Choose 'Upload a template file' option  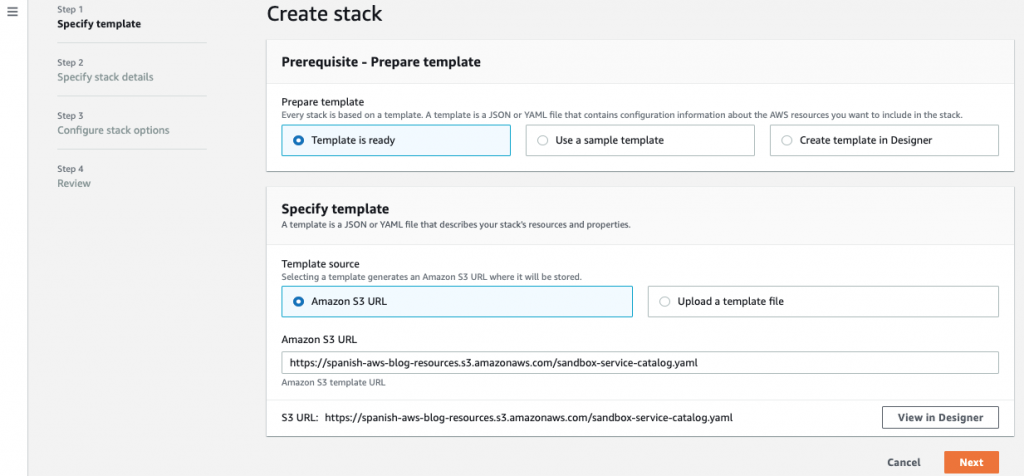pyautogui.click(x=665, y=302)
